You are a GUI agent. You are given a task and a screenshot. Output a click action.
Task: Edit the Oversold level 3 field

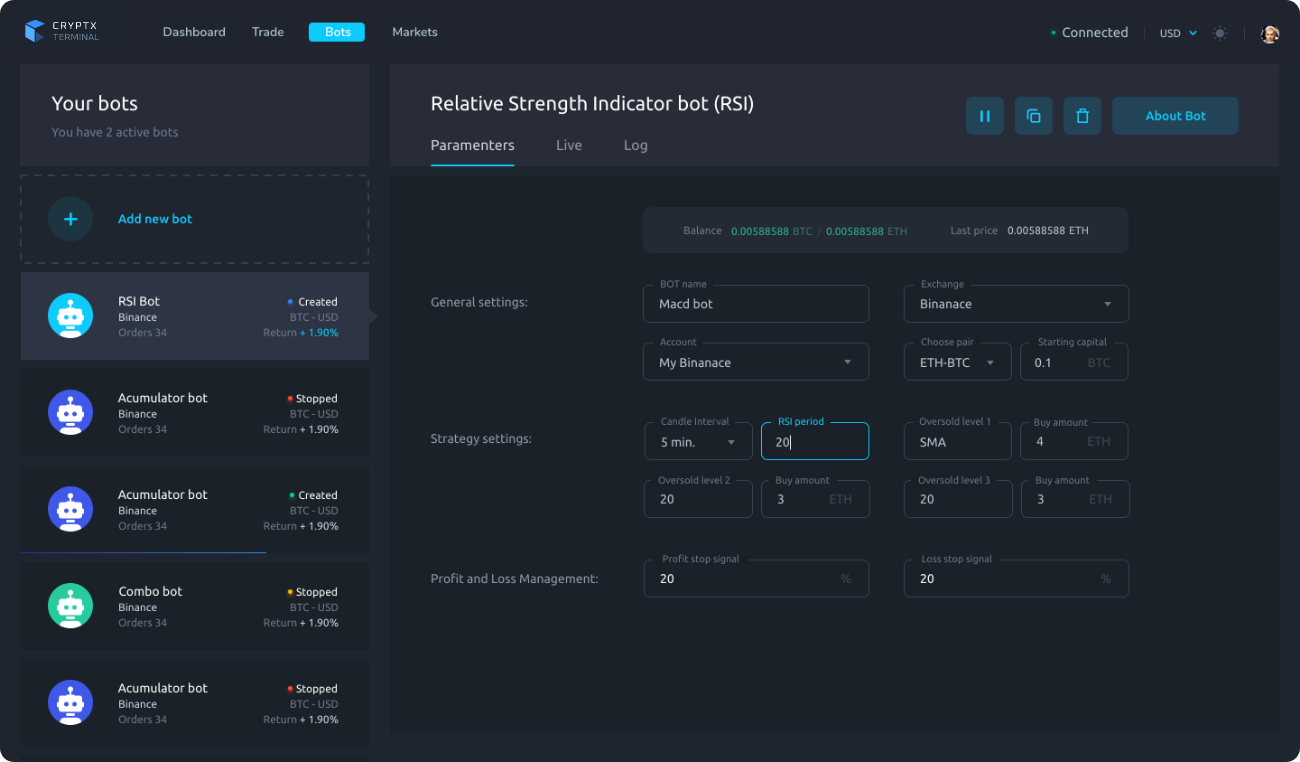(958, 499)
